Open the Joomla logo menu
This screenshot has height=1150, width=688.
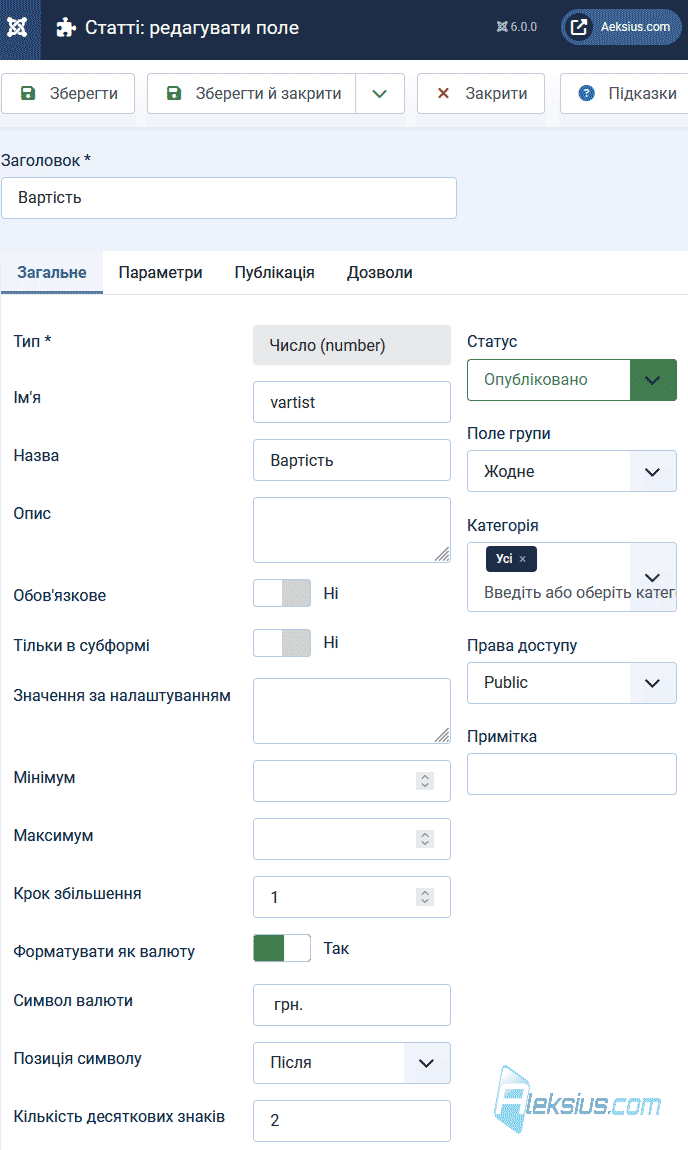click(18, 28)
